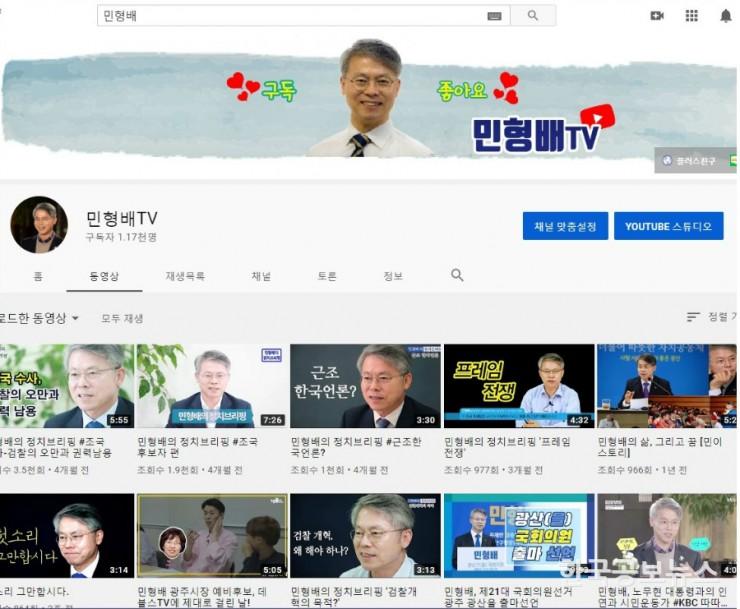Click the title 민형배의 정치브리핑 '프레임 전쟁'
The image size is (740, 609).
click(x=507, y=447)
